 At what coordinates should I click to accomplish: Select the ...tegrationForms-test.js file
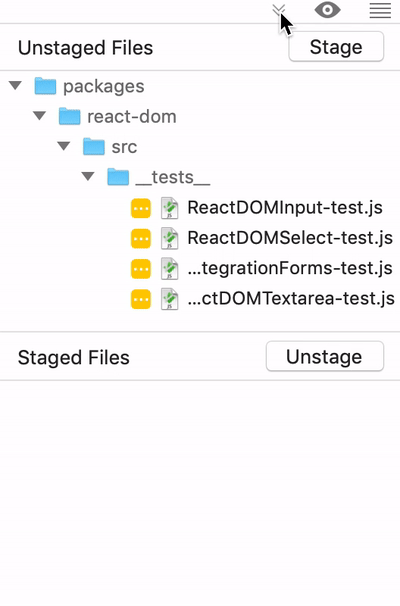tap(290, 268)
